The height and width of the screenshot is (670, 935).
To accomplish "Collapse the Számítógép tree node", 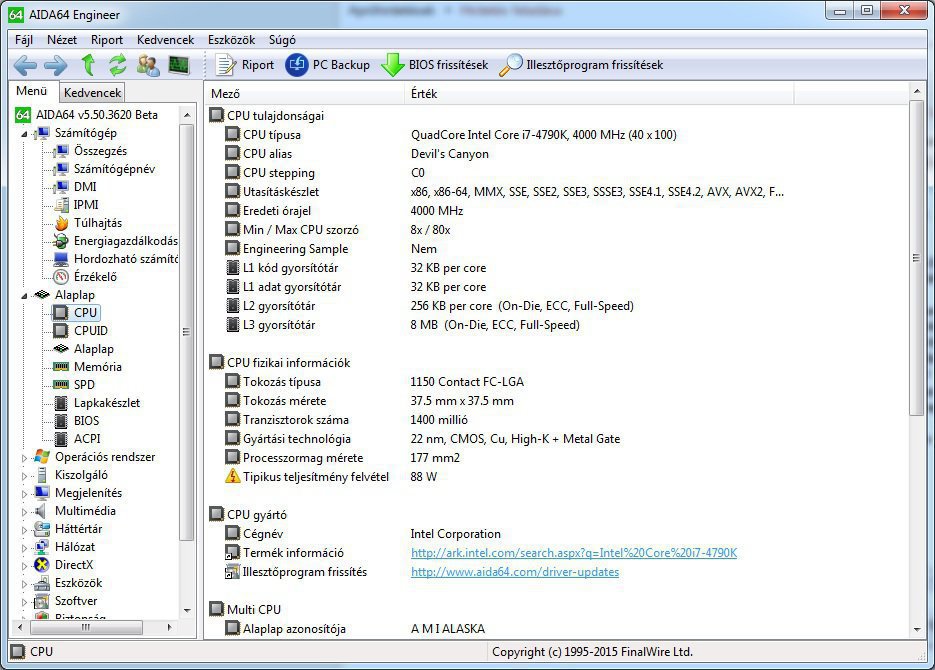I will click(24, 134).
